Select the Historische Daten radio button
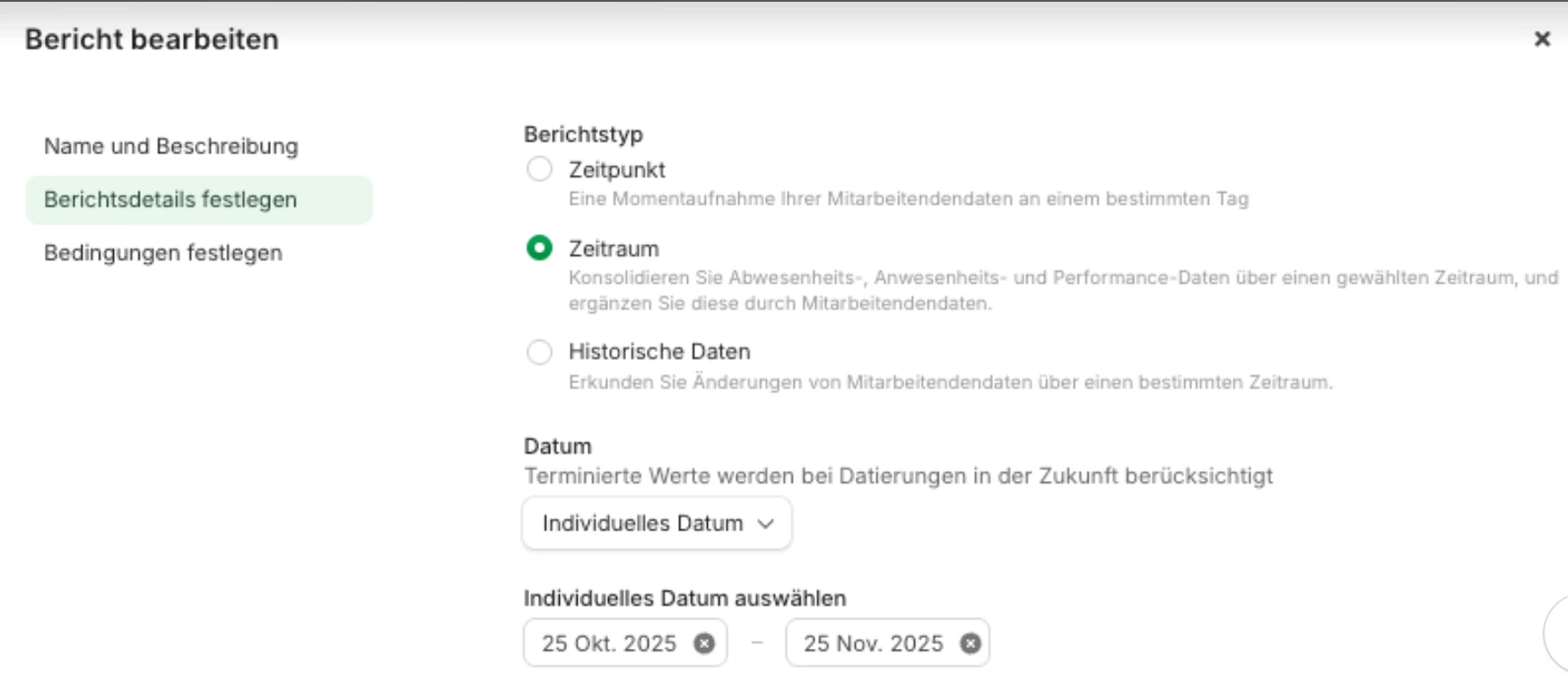1568x682 pixels. (x=539, y=352)
